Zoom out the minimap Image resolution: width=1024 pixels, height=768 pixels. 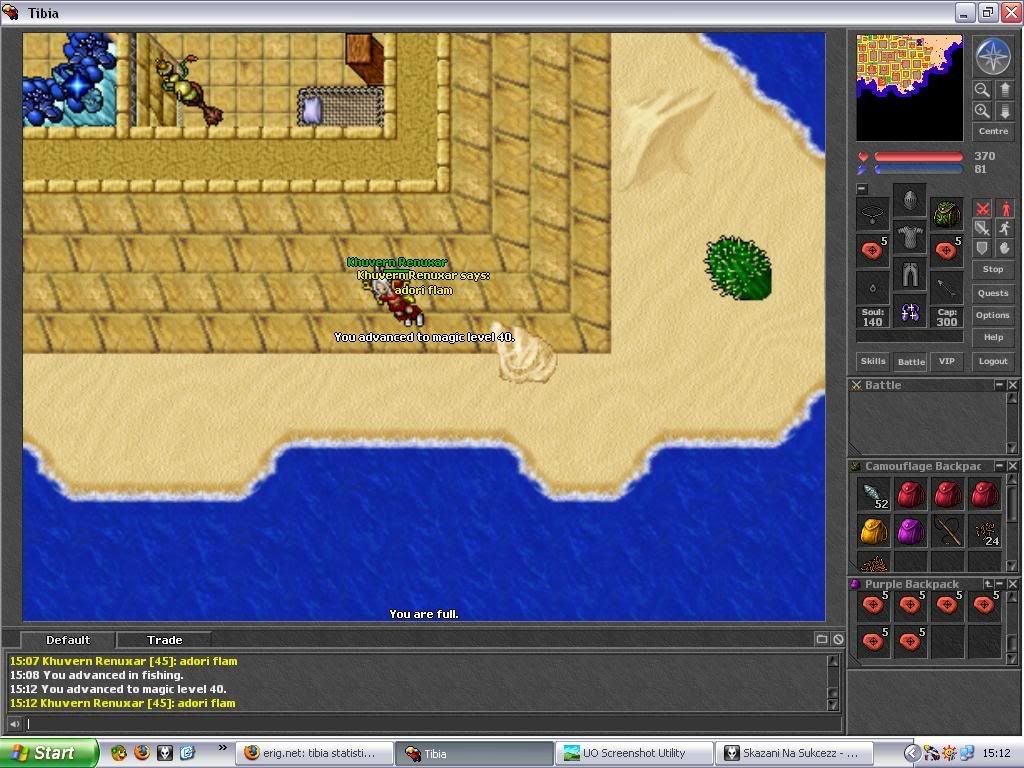[x=982, y=89]
